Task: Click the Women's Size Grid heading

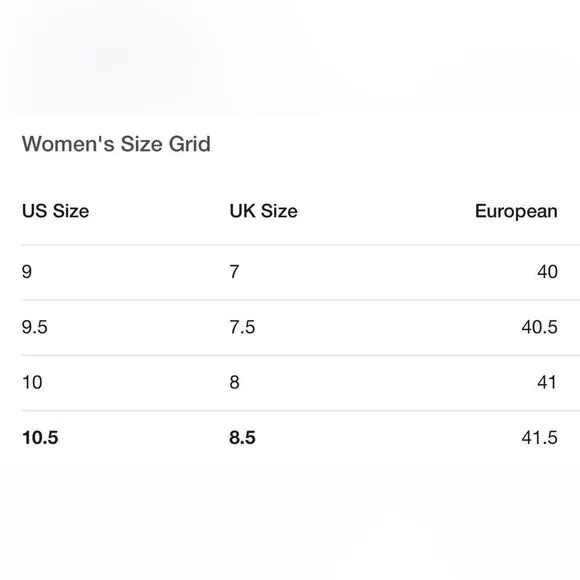Action: point(116,144)
